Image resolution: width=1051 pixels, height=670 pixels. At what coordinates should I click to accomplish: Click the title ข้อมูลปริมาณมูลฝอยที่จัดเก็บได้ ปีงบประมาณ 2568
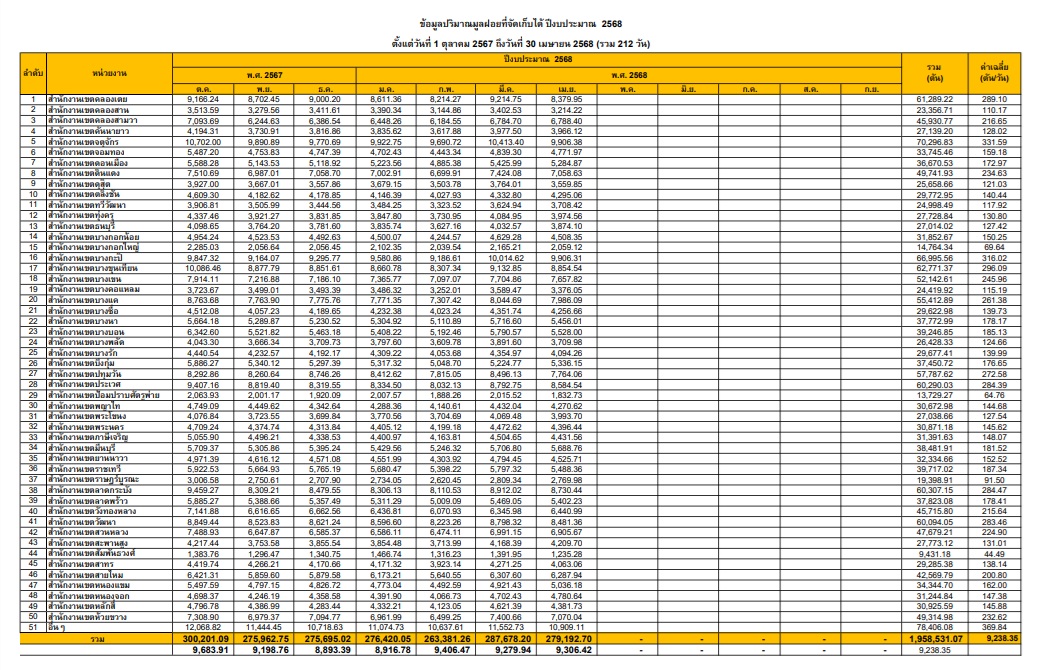click(x=521, y=23)
